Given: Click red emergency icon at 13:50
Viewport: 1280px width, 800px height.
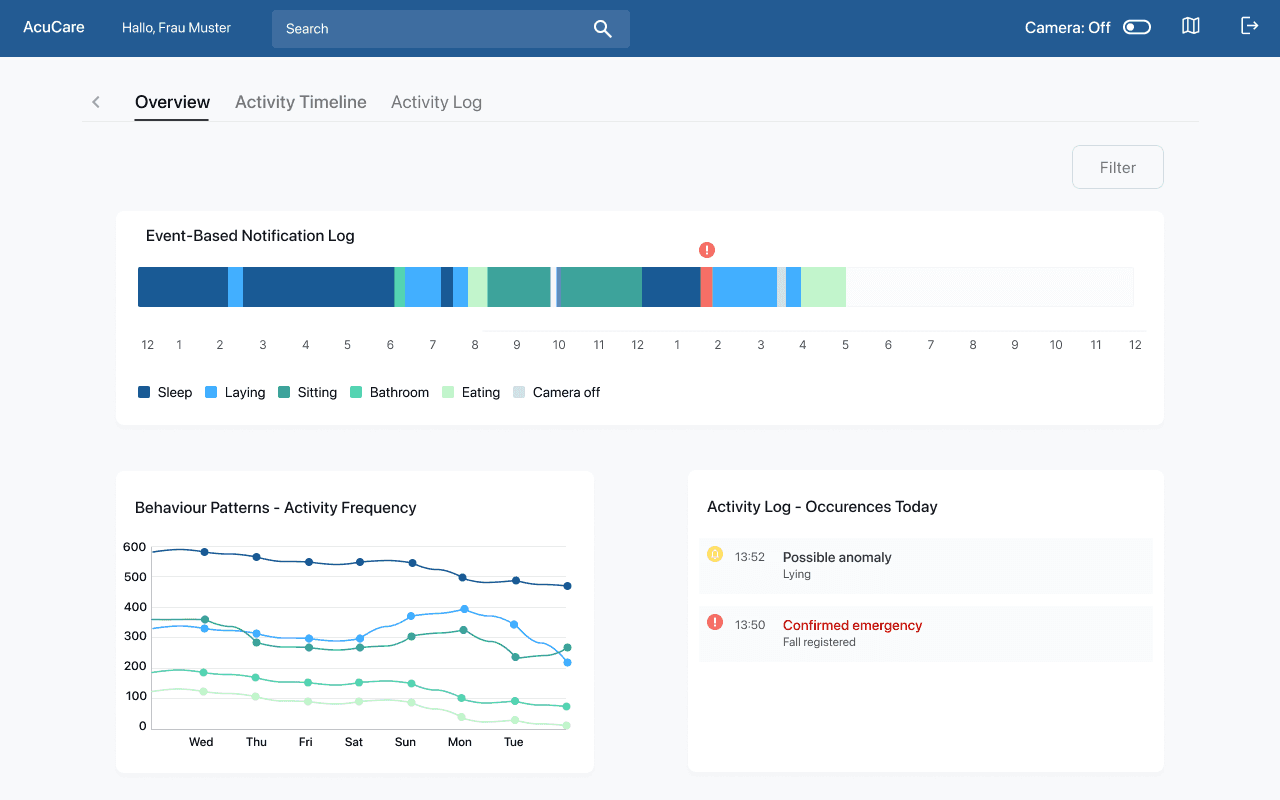Looking at the screenshot, I should tap(714, 622).
